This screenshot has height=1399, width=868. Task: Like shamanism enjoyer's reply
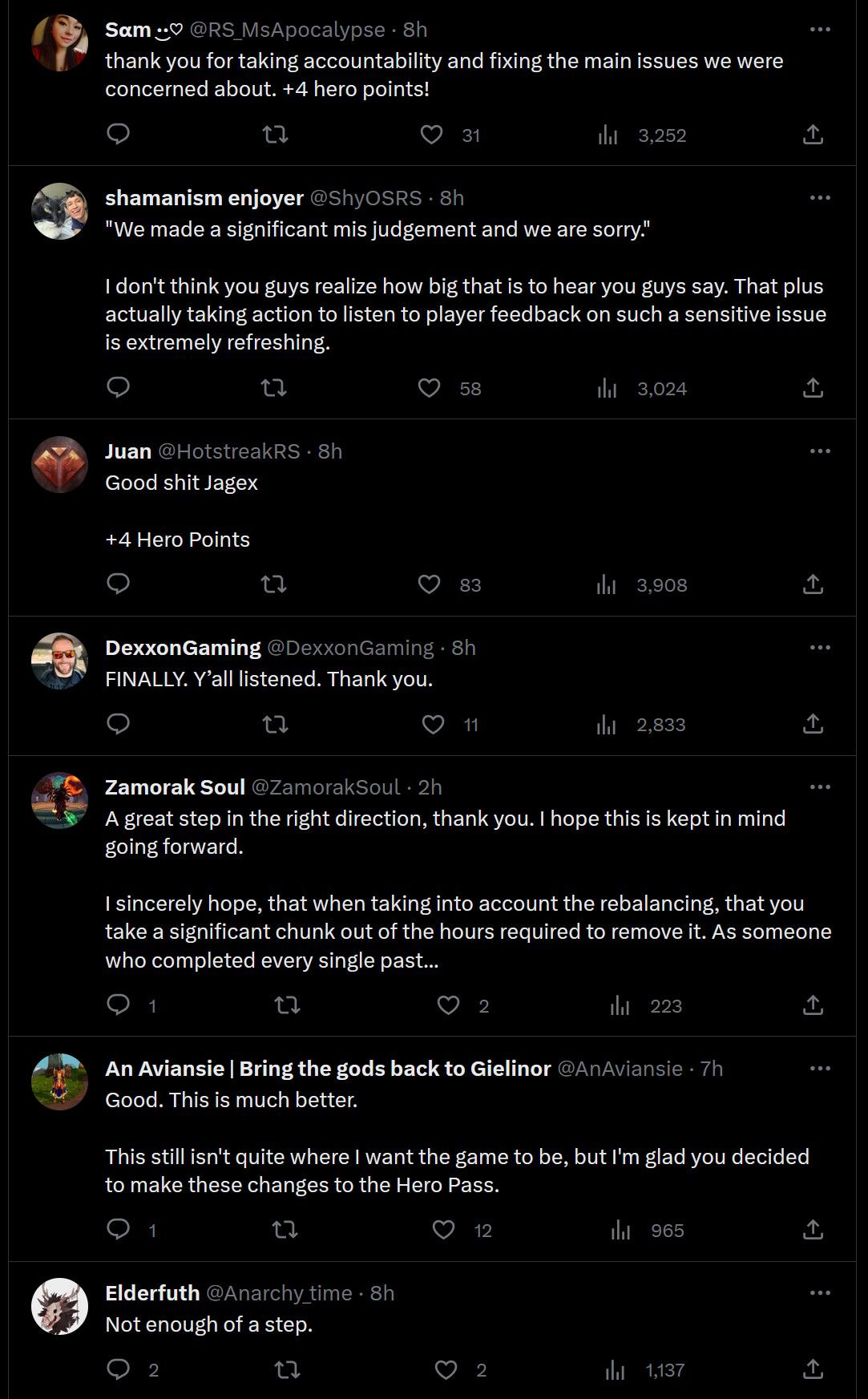click(x=430, y=388)
